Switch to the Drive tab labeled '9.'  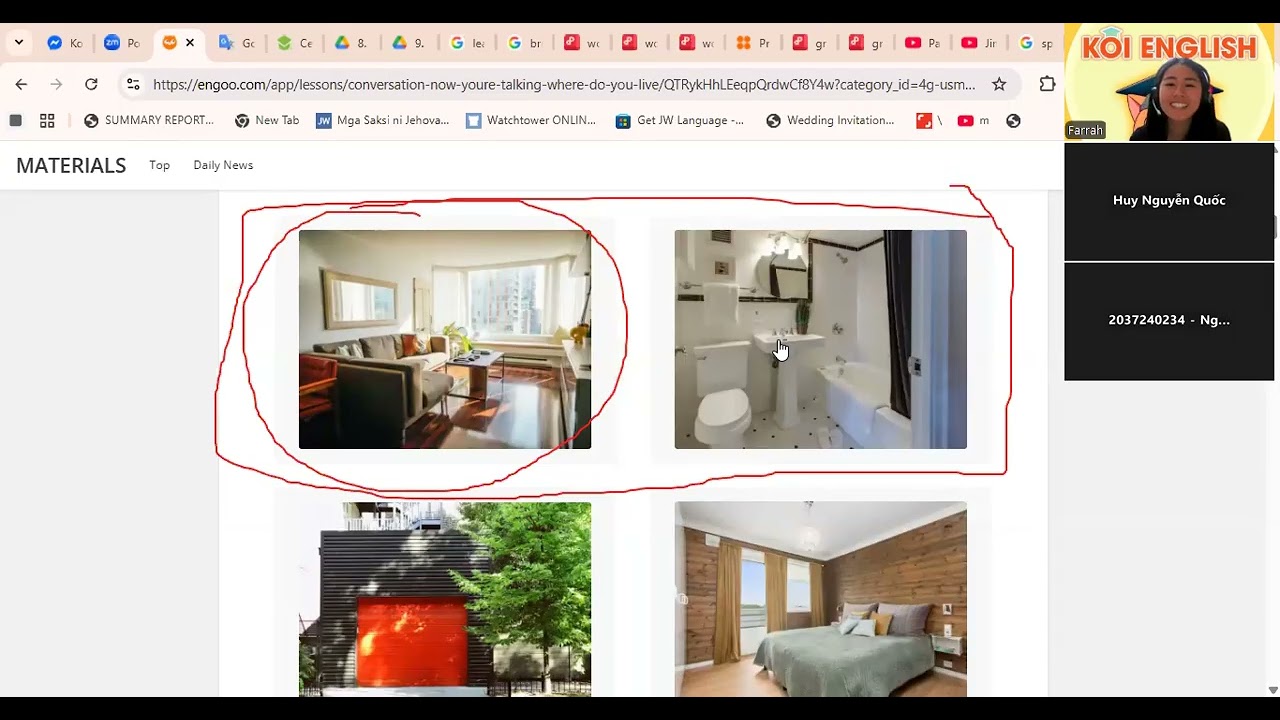click(409, 43)
